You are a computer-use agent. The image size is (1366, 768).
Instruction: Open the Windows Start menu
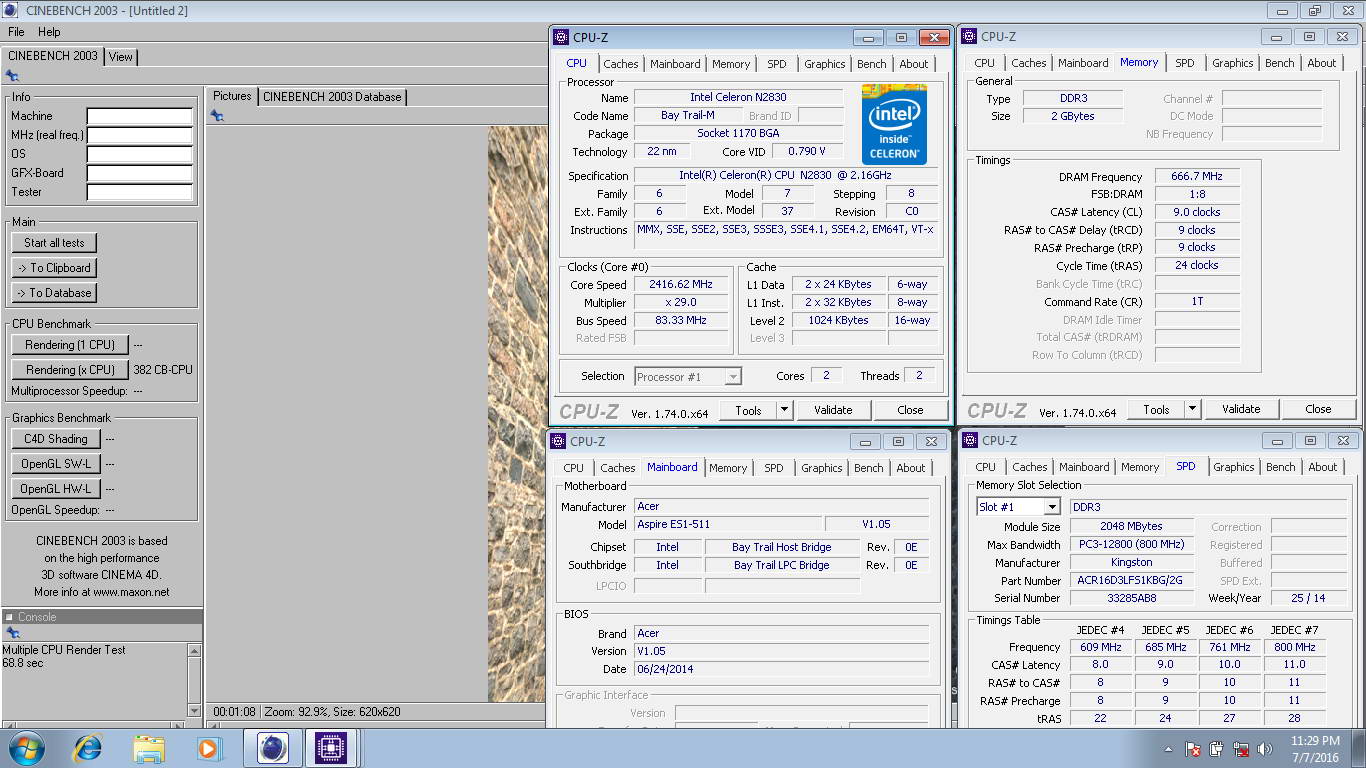click(x=25, y=748)
